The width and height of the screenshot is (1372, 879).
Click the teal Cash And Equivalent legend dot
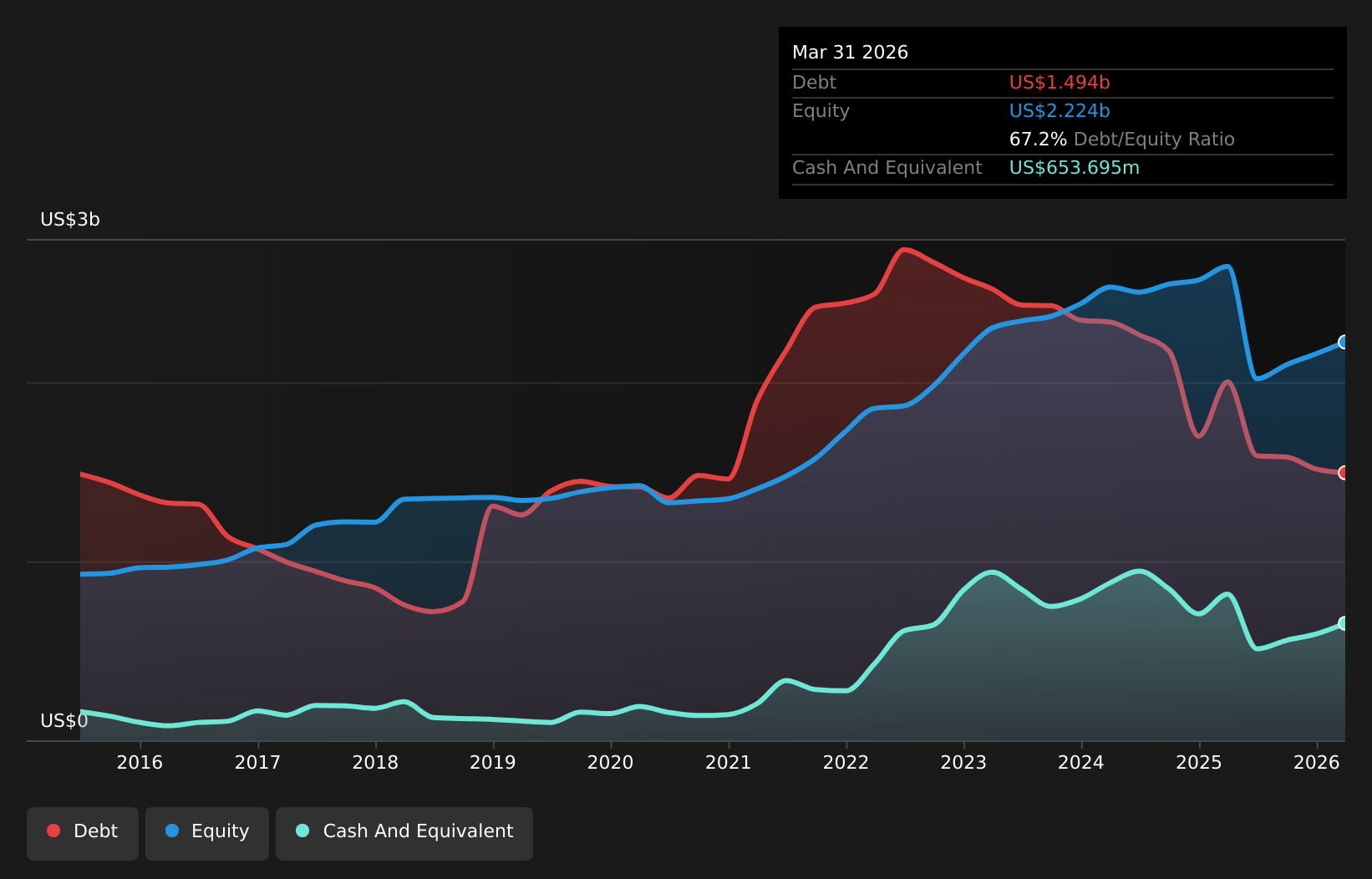pos(302,831)
